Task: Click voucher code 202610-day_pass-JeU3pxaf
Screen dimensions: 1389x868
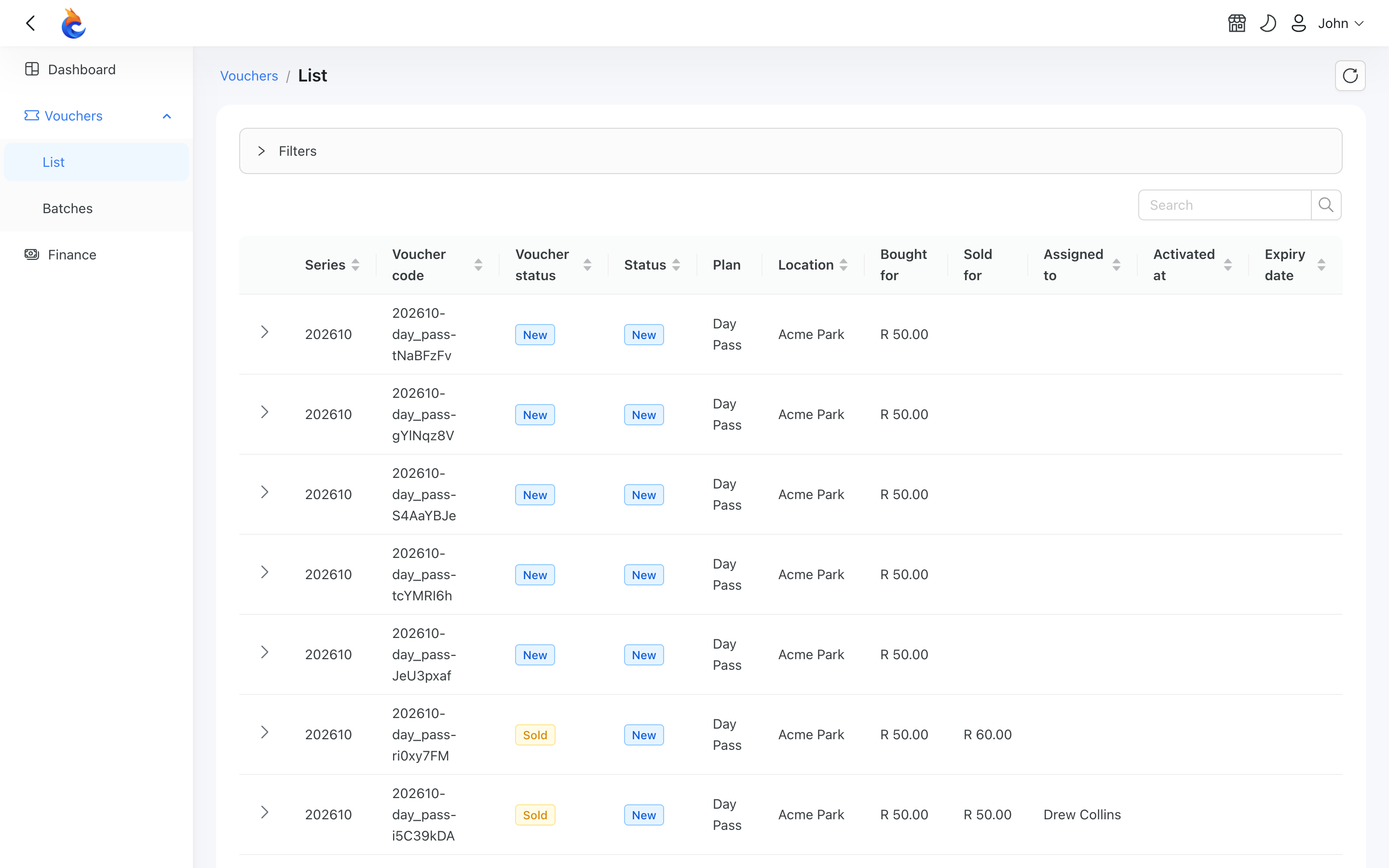Action: pyautogui.click(x=424, y=654)
